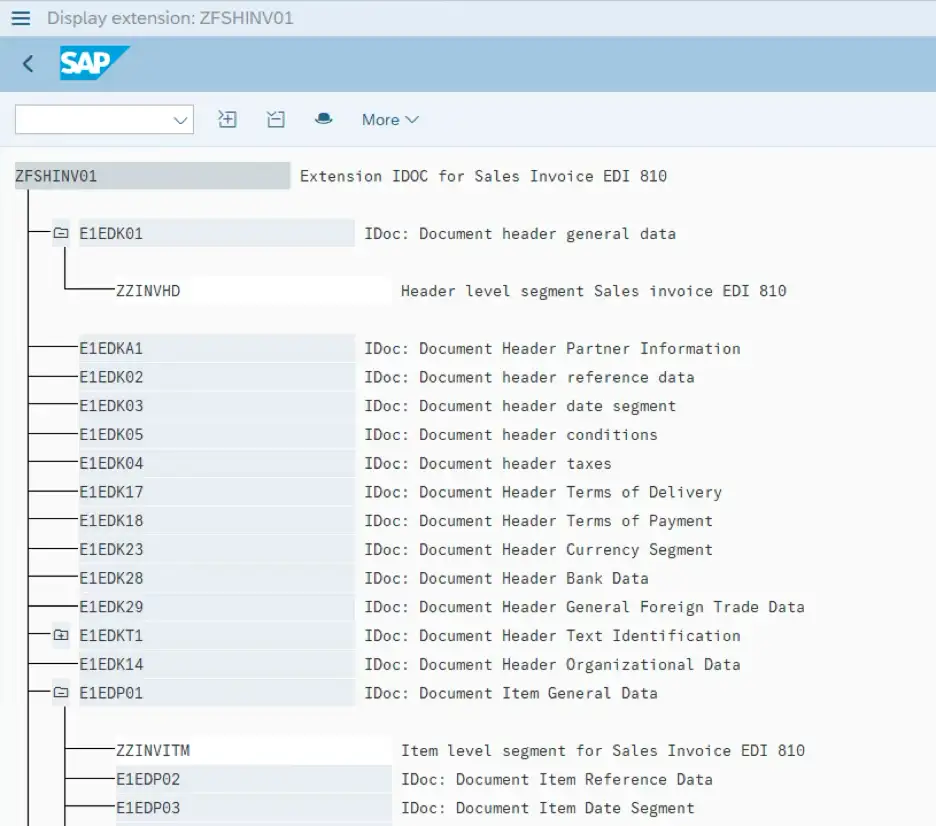Image resolution: width=936 pixels, height=826 pixels.
Task: Select the E1EDKA1 partner information segment
Action: coord(111,349)
